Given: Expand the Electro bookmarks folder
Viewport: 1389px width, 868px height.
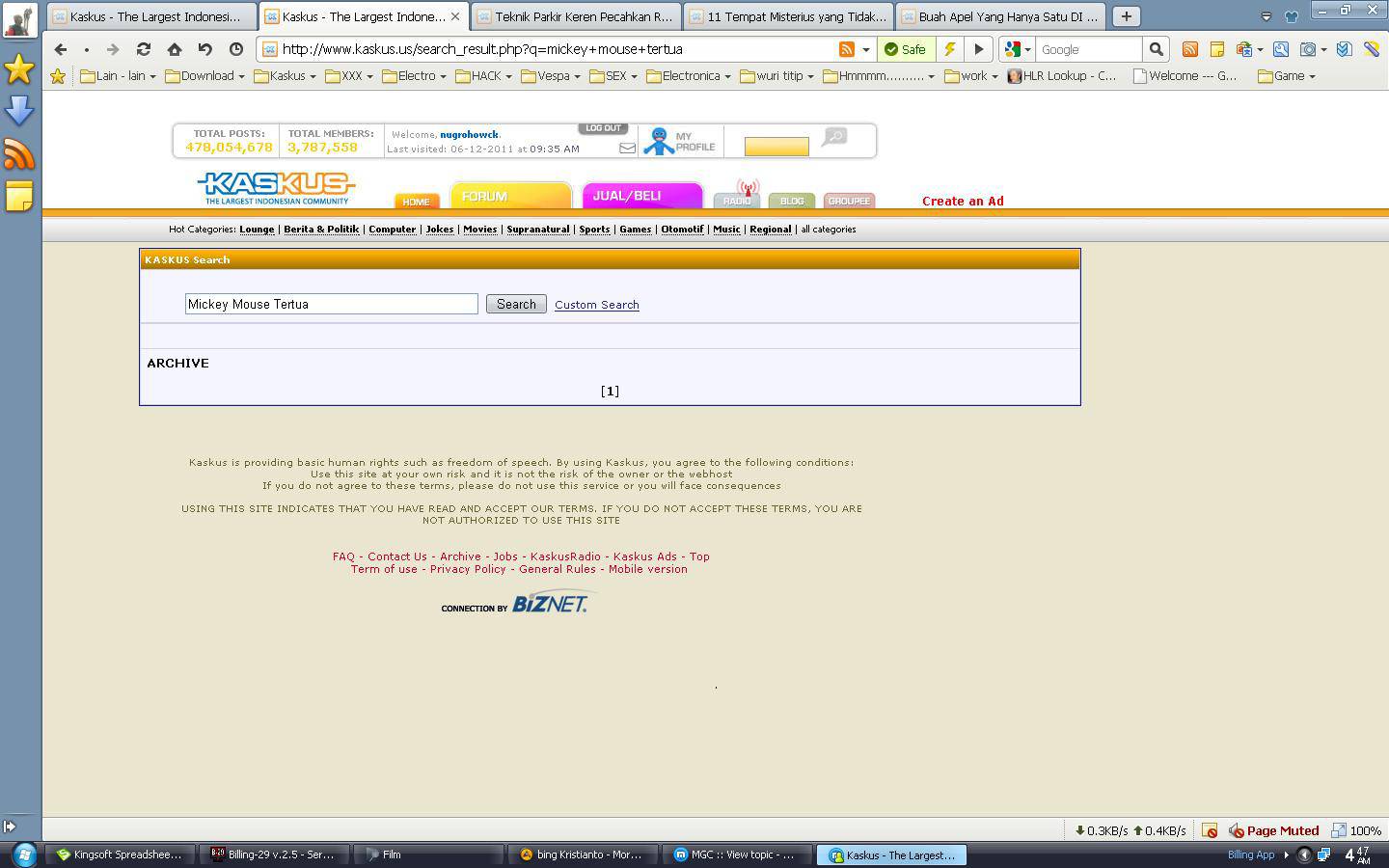Looking at the screenshot, I should coord(415,76).
